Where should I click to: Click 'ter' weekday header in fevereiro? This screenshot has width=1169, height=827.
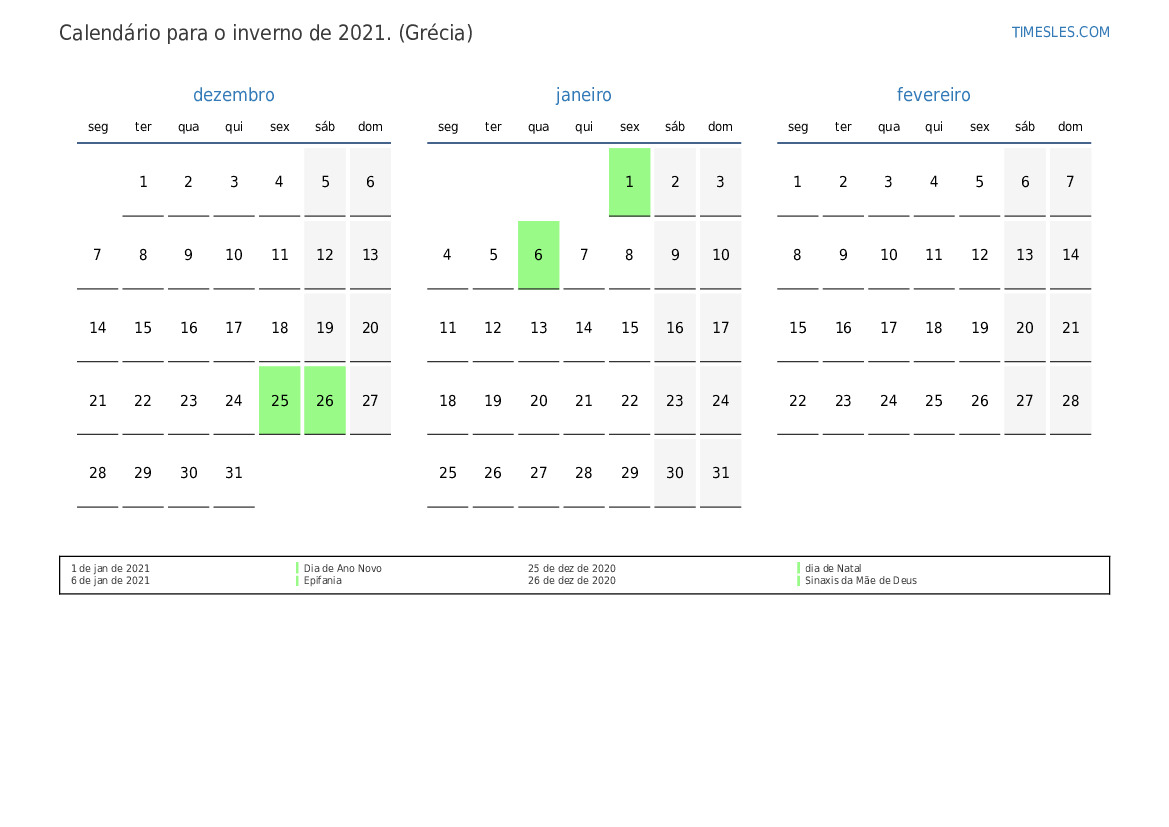[843, 127]
